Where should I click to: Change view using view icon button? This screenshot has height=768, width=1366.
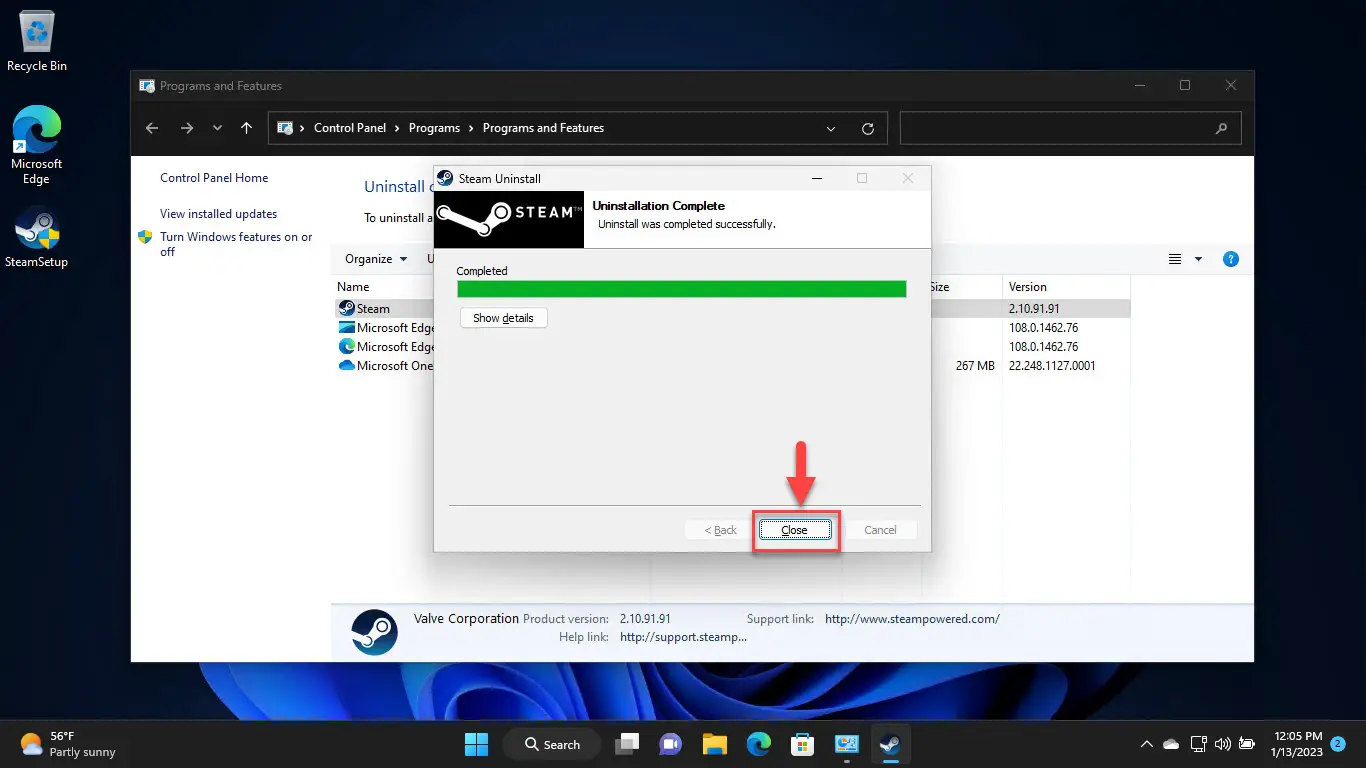tap(1176, 259)
